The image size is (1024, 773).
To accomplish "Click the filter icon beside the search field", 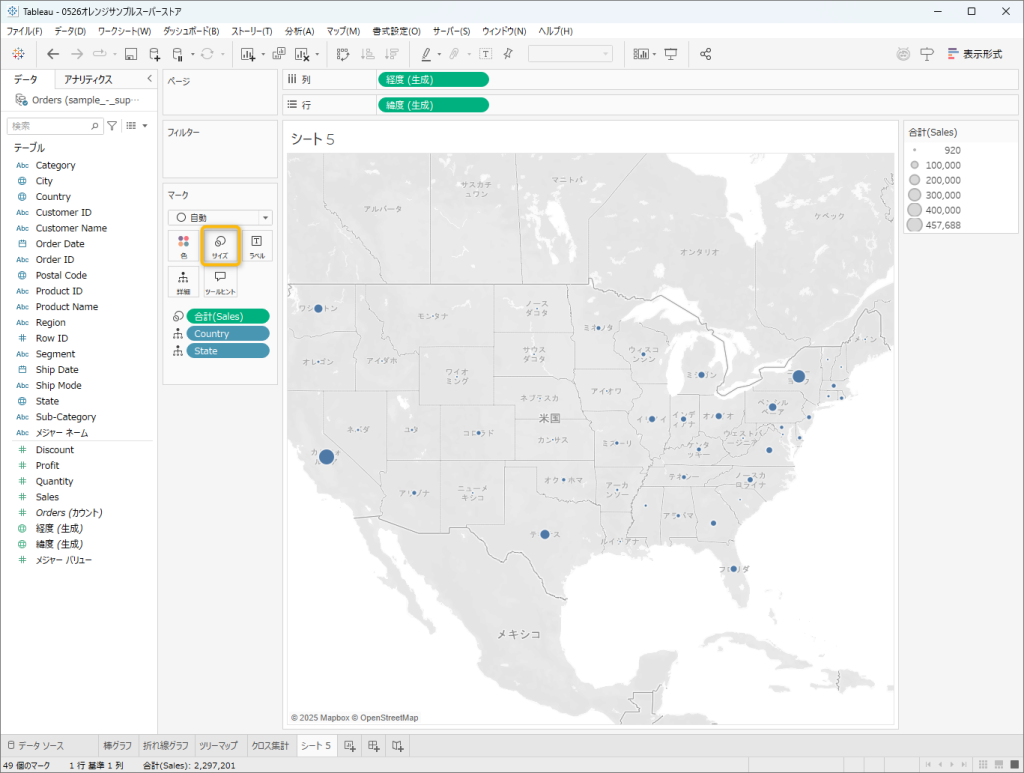I will [x=112, y=126].
